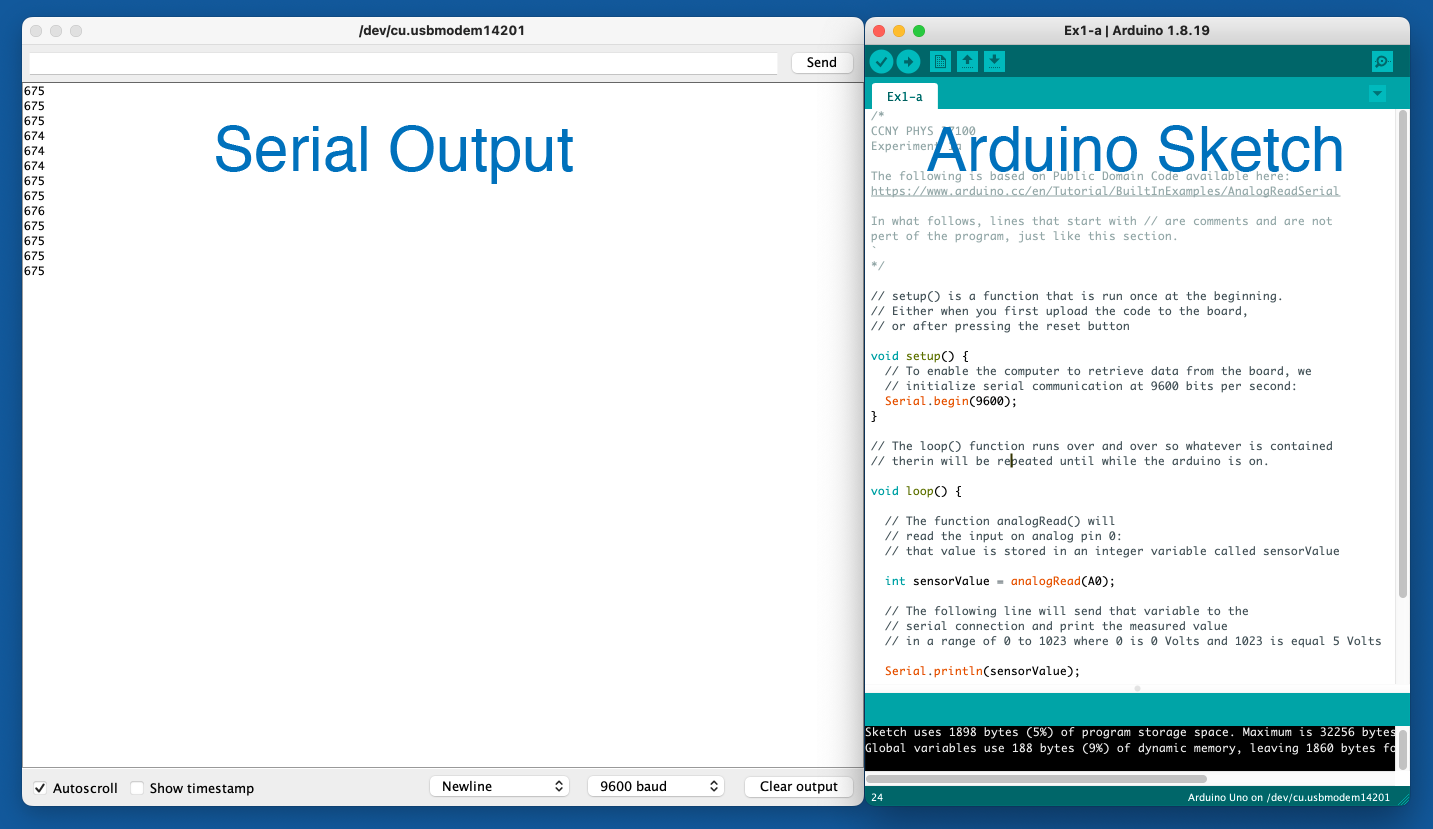The width and height of the screenshot is (1433, 829).
Task: Click the 676 value in serial output
Action: coord(34,211)
